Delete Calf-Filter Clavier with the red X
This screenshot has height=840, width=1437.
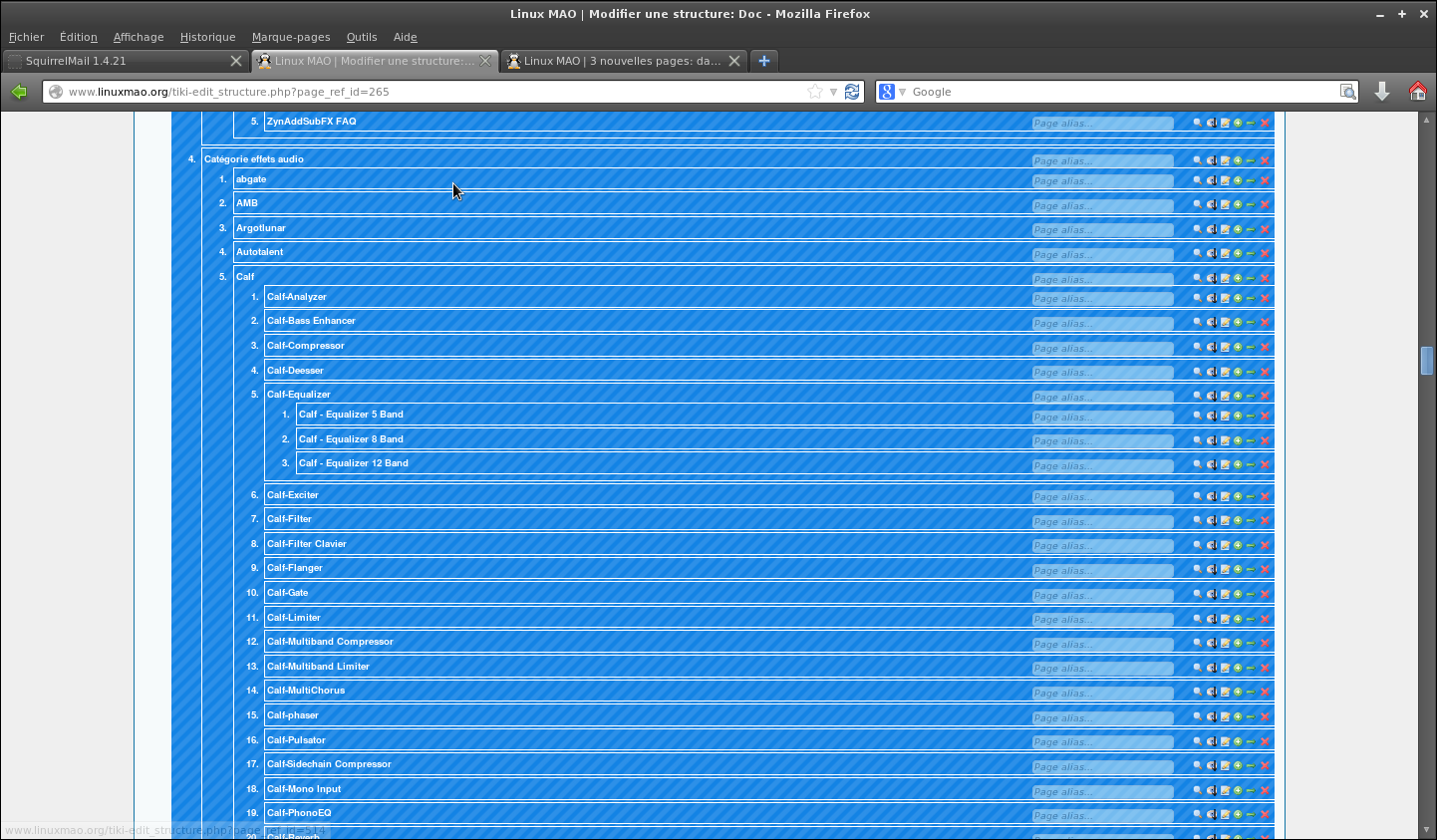click(1265, 545)
